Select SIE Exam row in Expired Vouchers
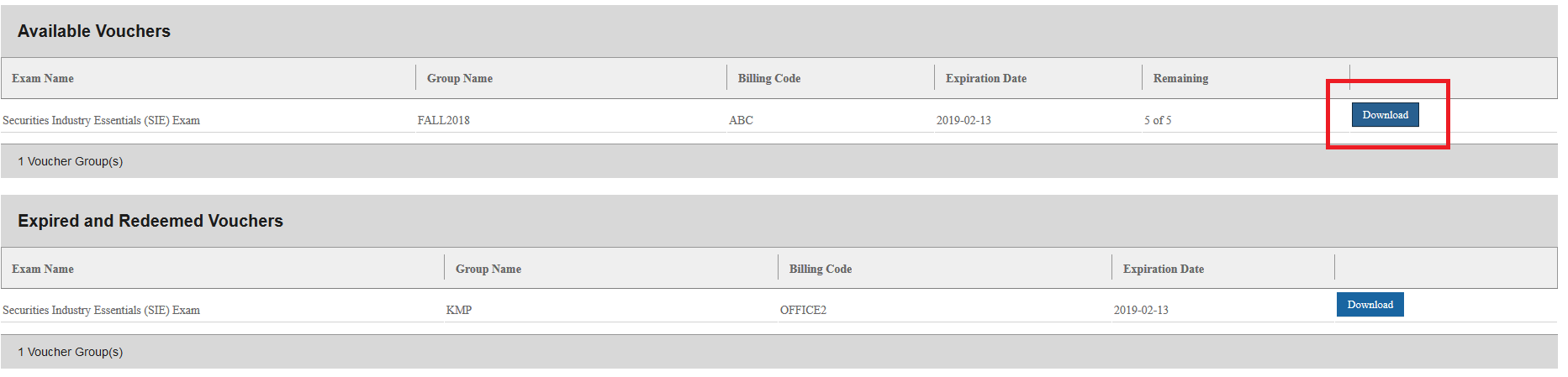 (102, 311)
